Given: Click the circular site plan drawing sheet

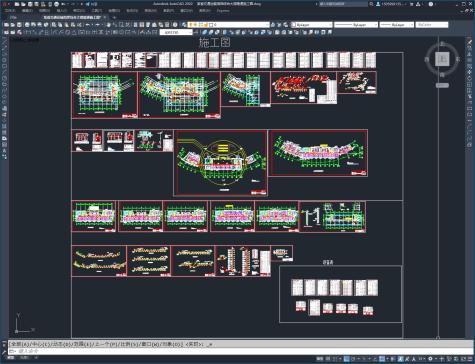Looking at the screenshot, I should pyautogui.click(x=221, y=163).
